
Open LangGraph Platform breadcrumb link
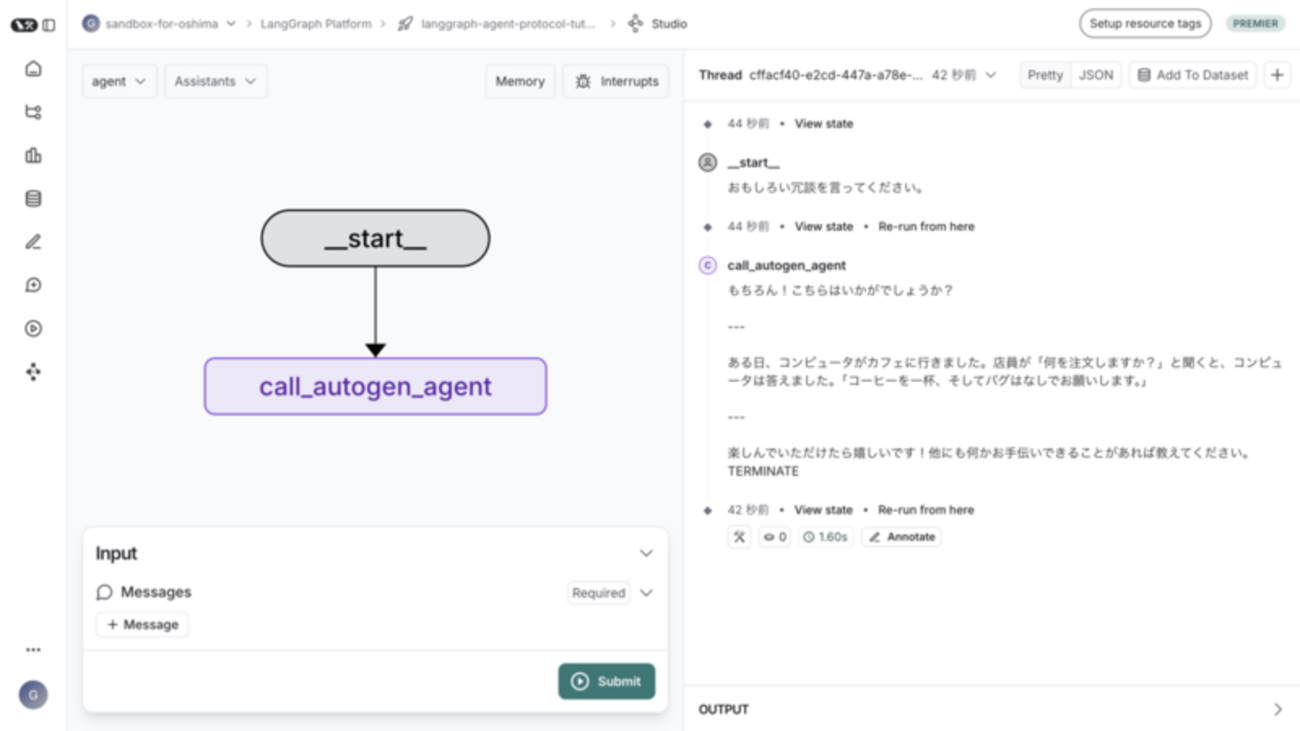[x=316, y=23]
